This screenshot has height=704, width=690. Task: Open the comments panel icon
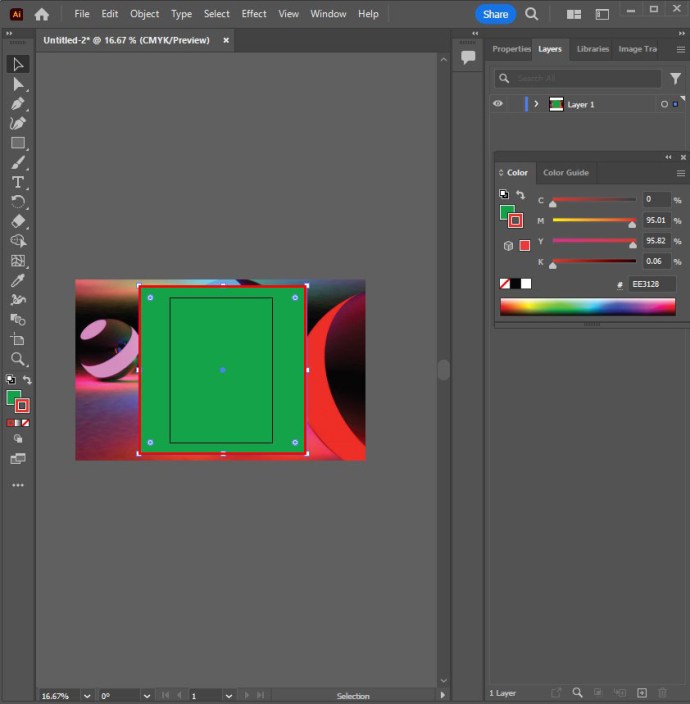click(x=468, y=58)
